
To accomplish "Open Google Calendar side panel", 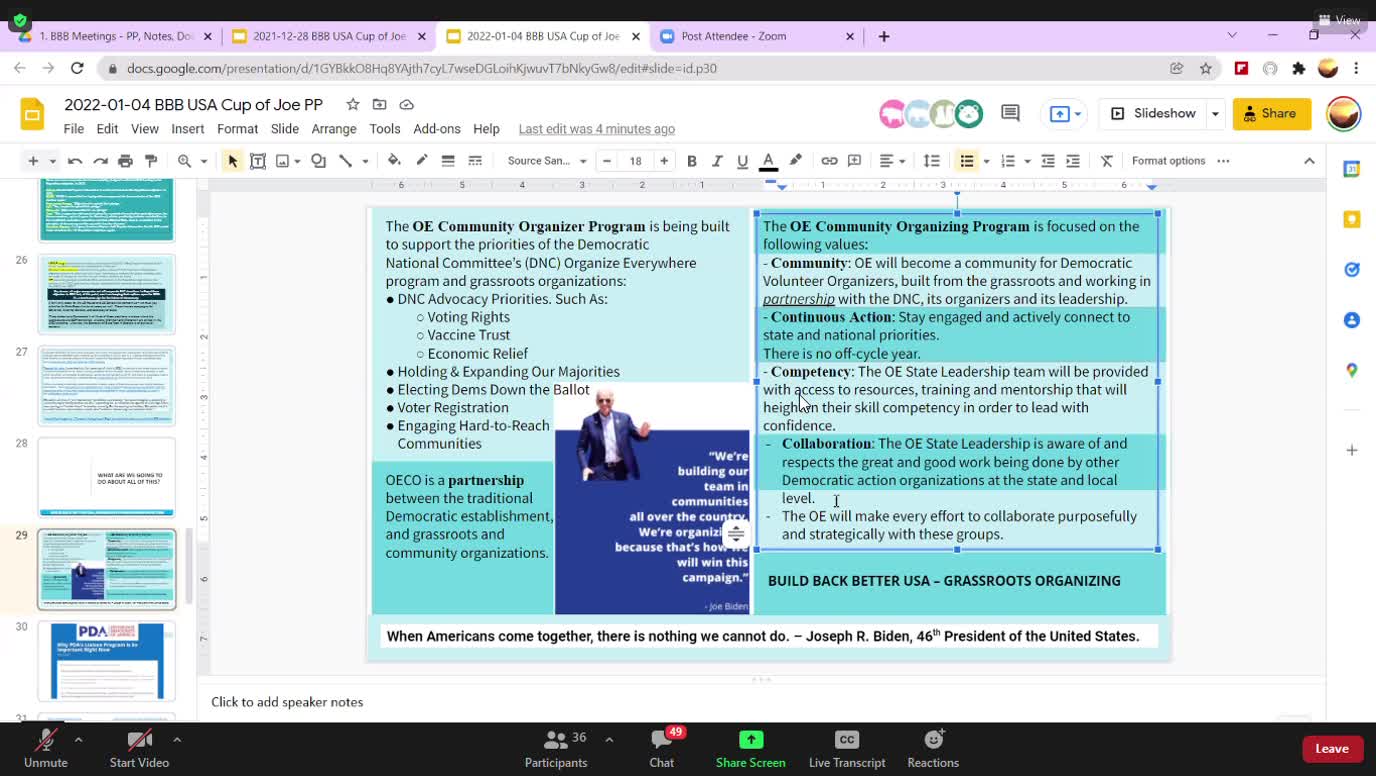I will 1352,170.
